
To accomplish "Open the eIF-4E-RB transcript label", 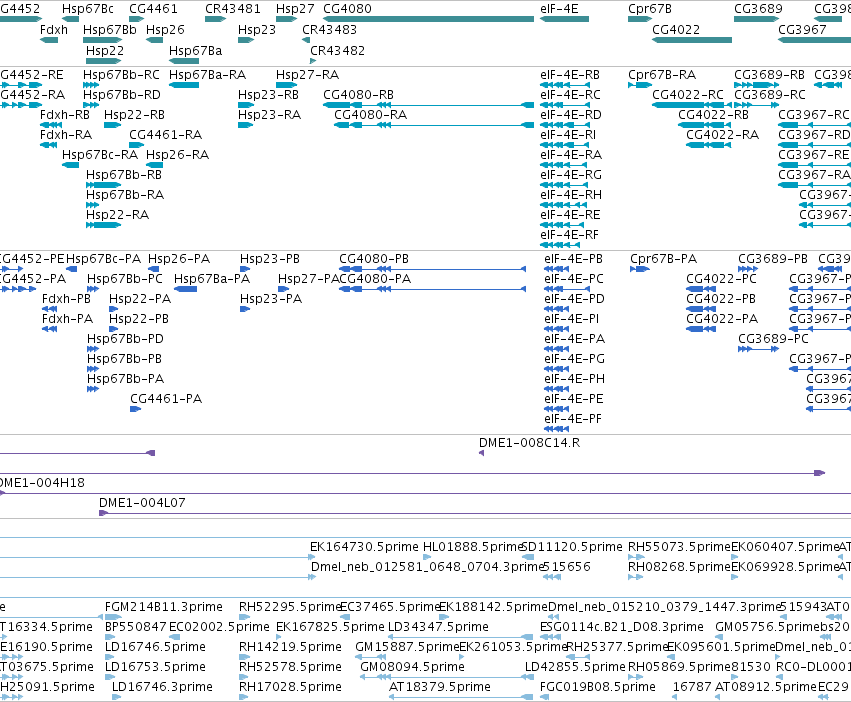I will (570, 75).
